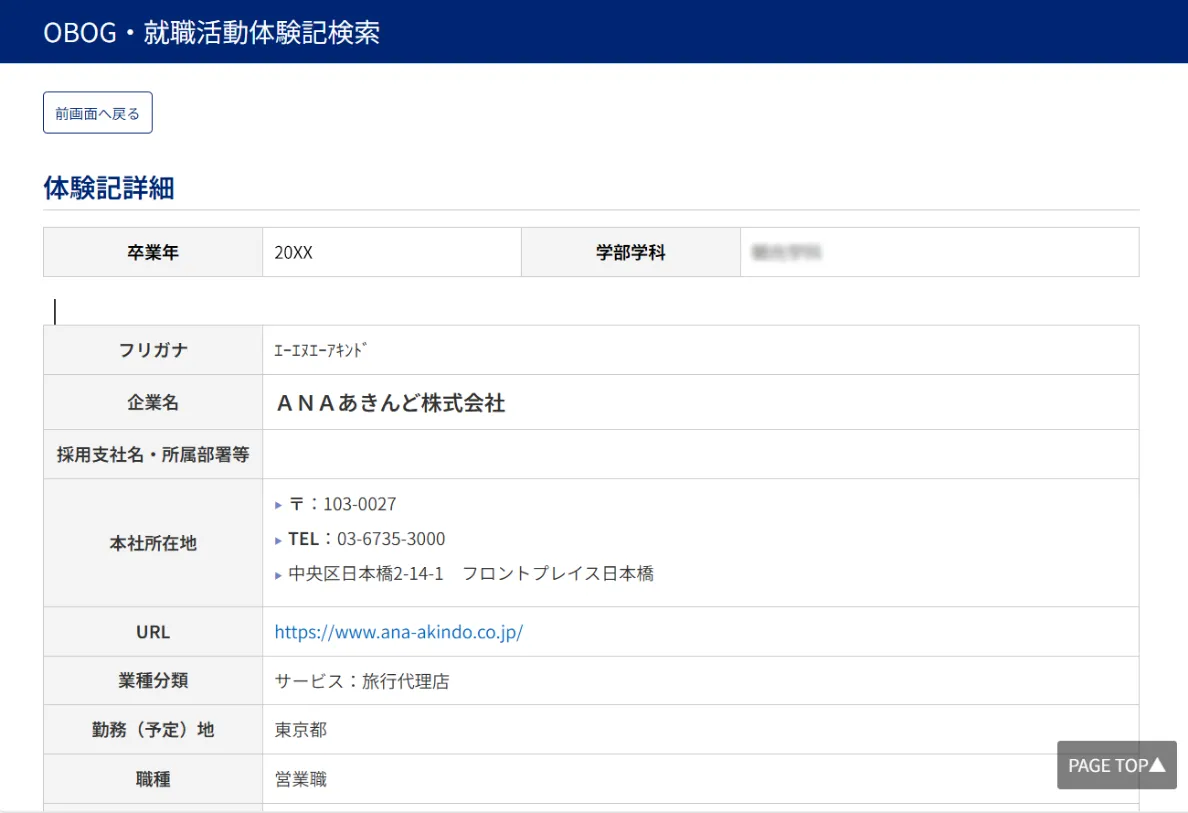Click the ＡＮＡあきんど株式会社 company name
This screenshot has height=813, width=1188.
tap(390, 402)
